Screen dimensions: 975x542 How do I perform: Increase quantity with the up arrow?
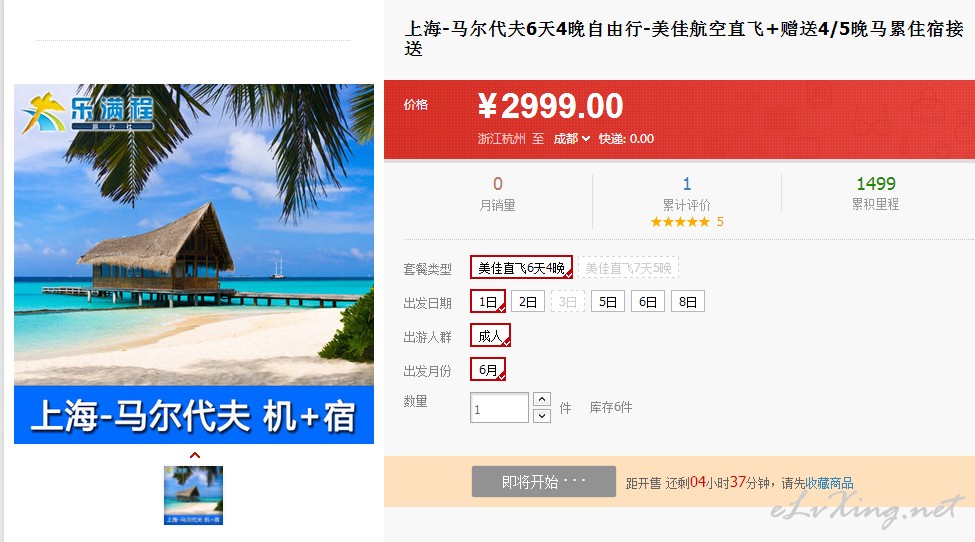542,399
